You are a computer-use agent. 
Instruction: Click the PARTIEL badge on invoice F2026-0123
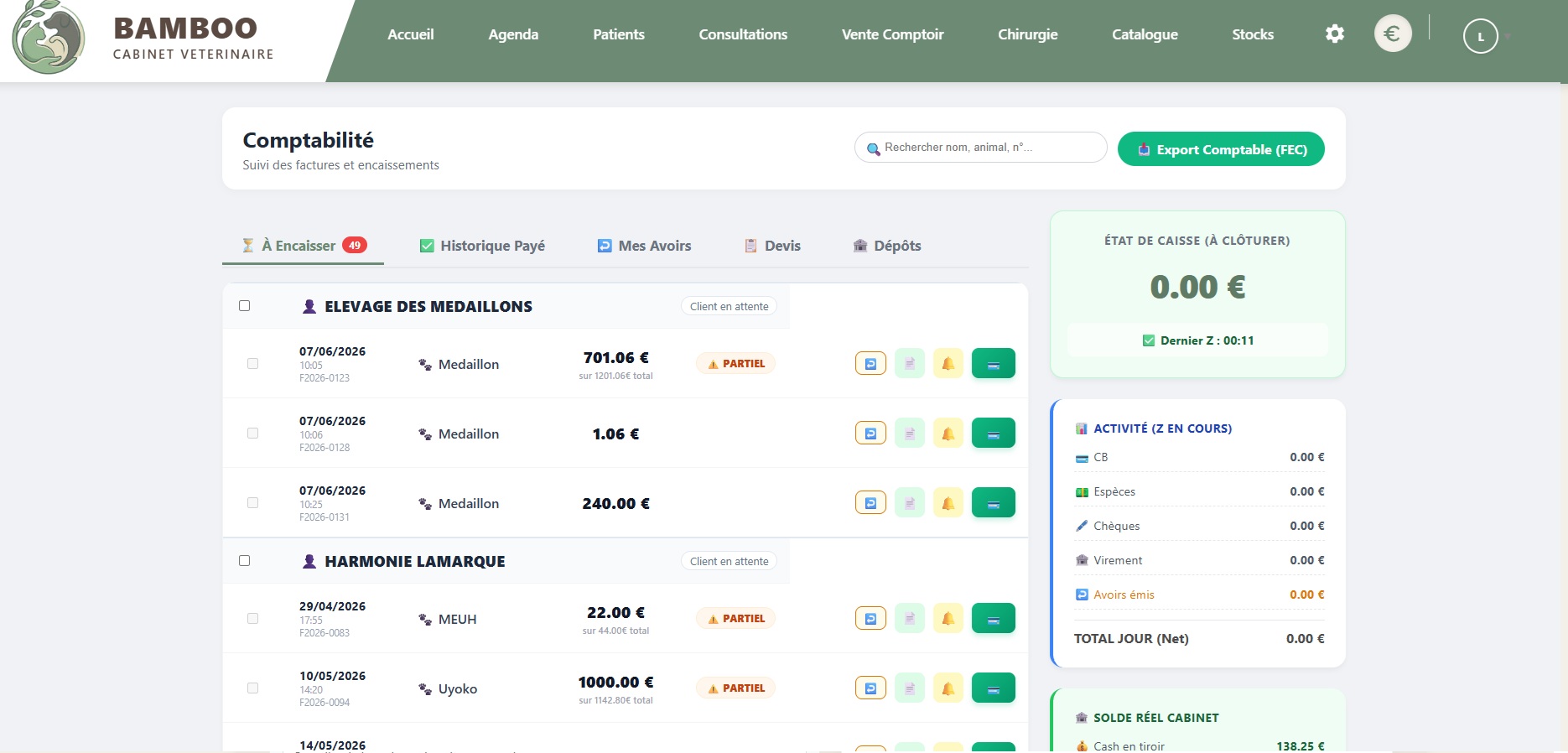click(736, 364)
